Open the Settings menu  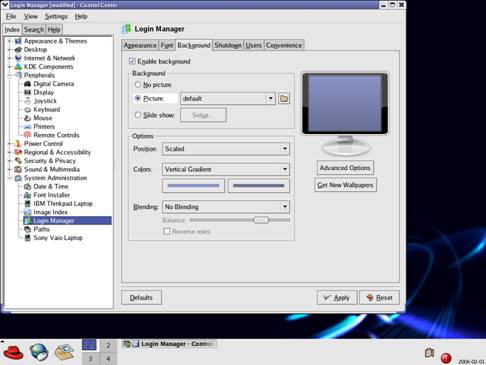tap(56, 16)
